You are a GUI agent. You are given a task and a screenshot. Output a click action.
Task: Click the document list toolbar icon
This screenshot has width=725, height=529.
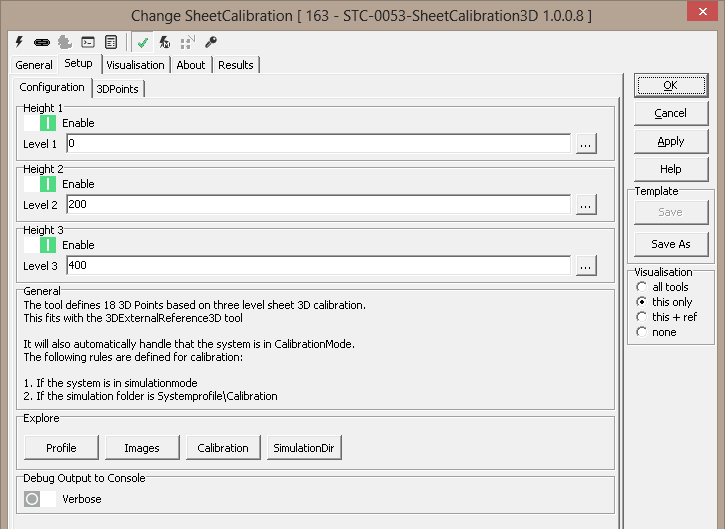click(111, 42)
